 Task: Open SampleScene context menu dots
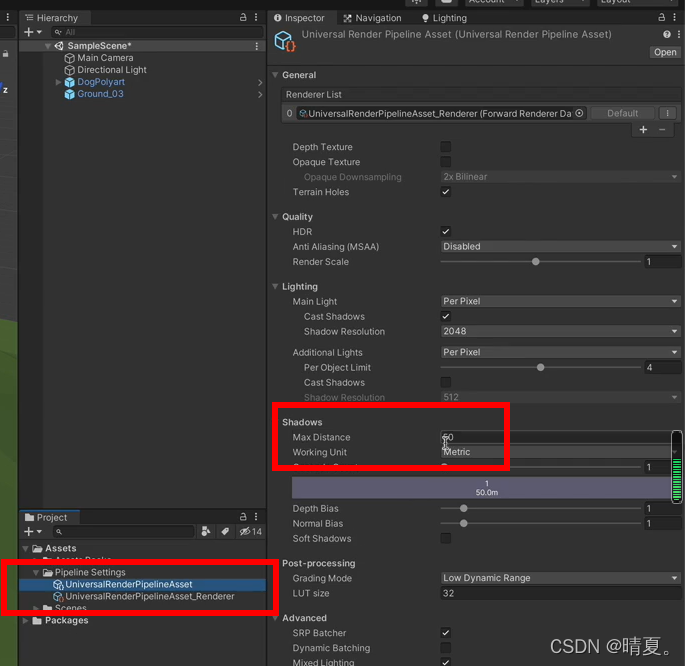pyautogui.click(x=256, y=46)
